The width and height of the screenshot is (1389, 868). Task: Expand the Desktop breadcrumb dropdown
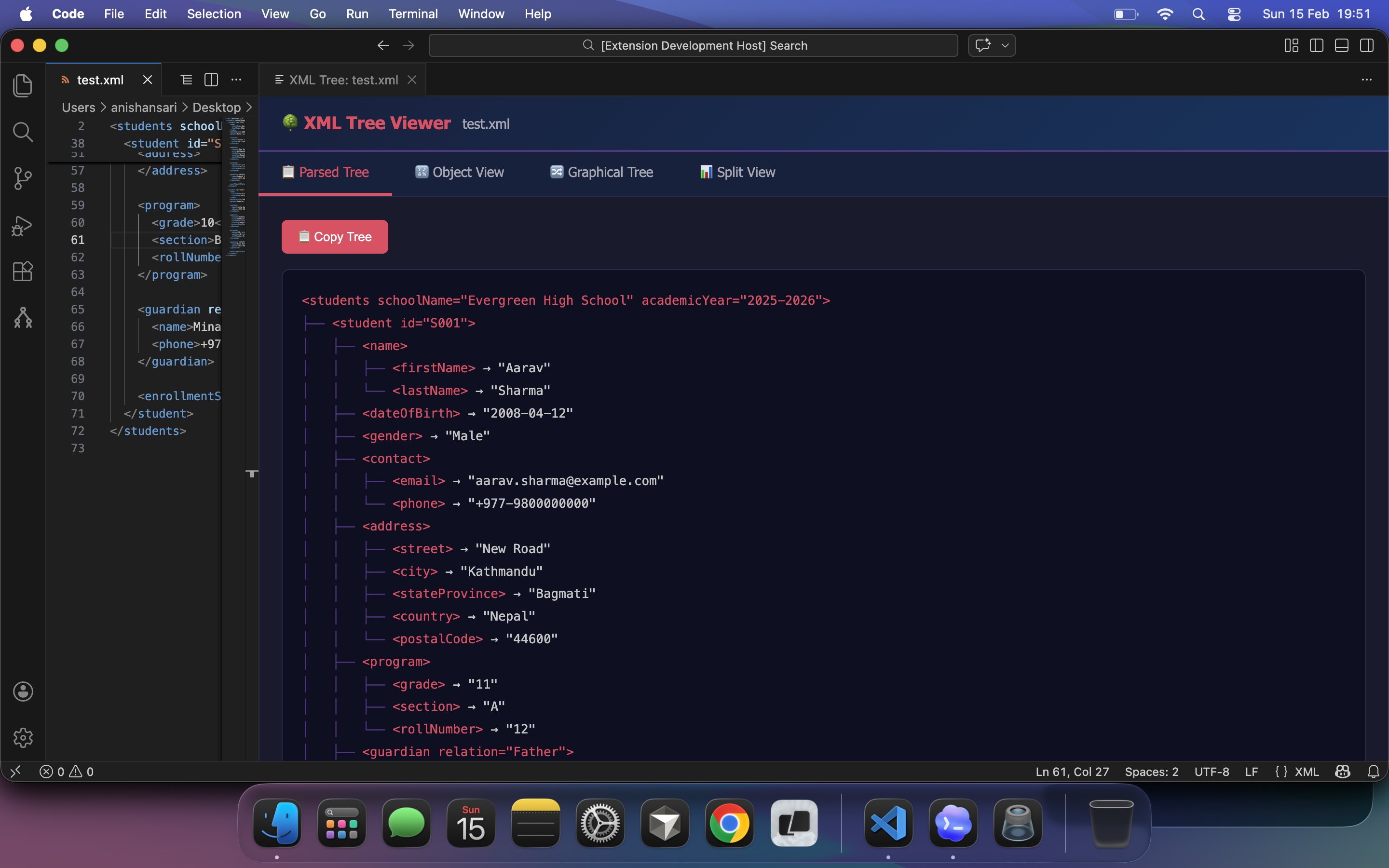[x=217, y=108]
